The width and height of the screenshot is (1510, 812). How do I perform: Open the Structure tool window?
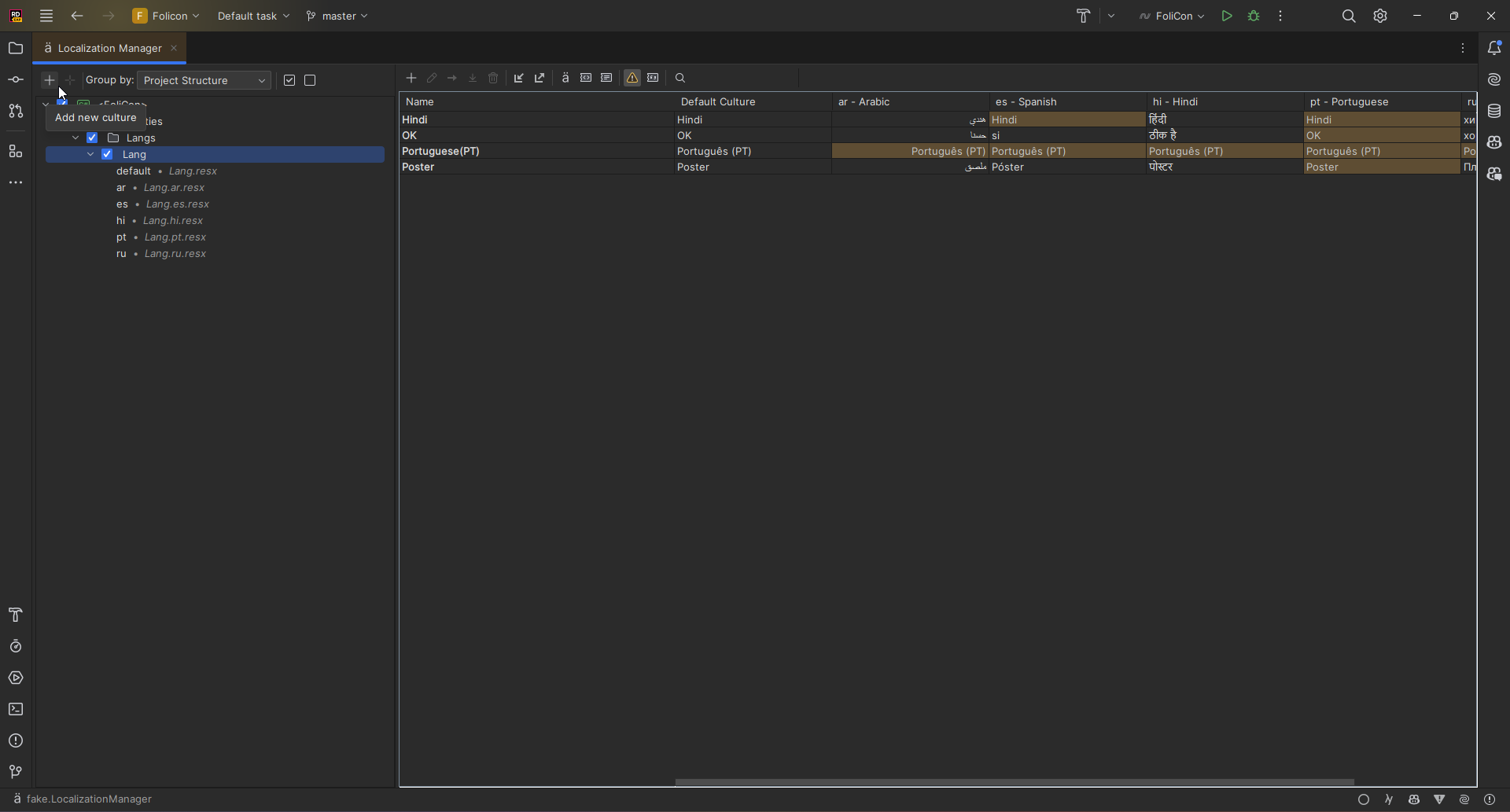[x=16, y=152]
